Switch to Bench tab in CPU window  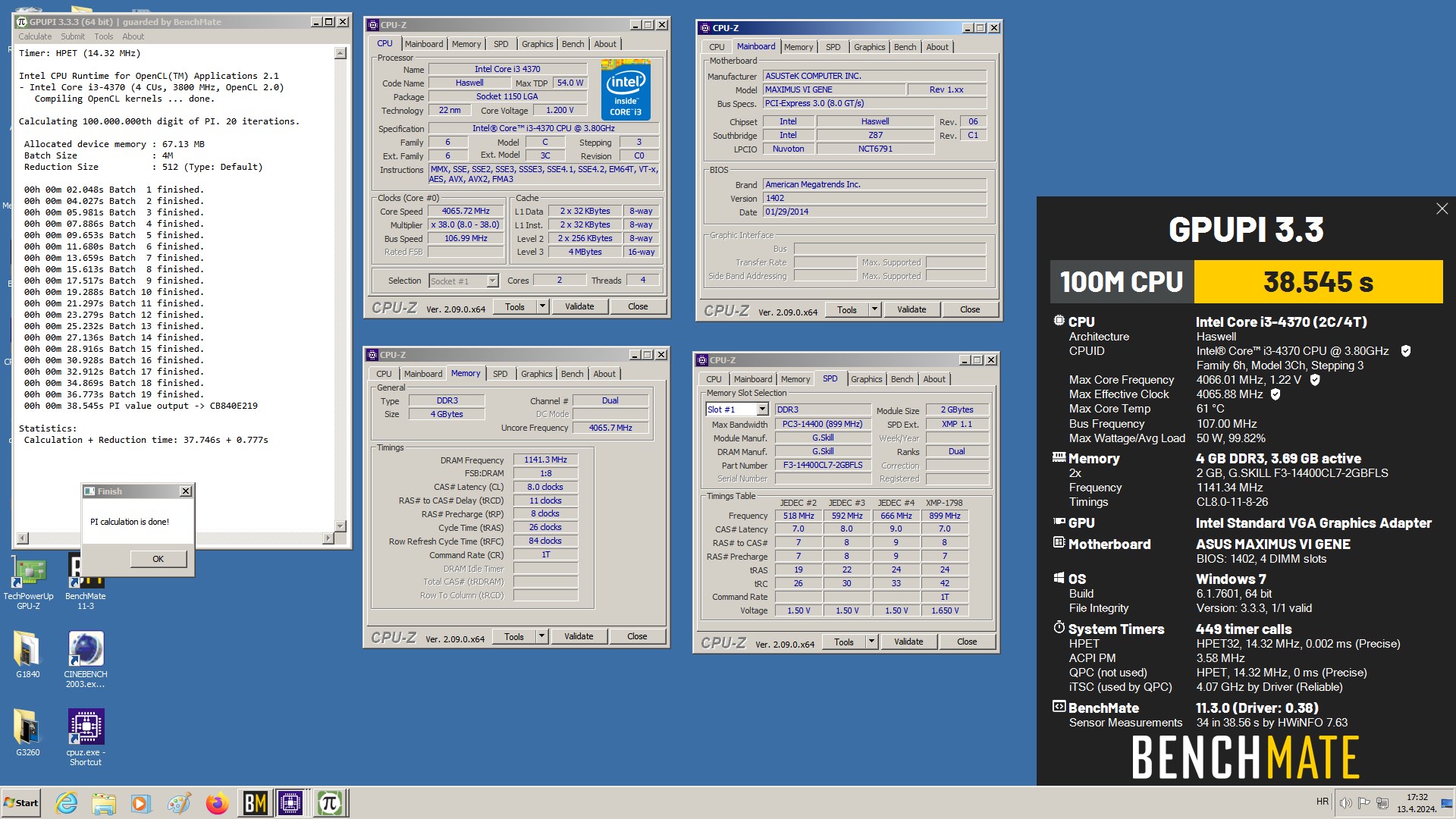[x=573, y=44]
